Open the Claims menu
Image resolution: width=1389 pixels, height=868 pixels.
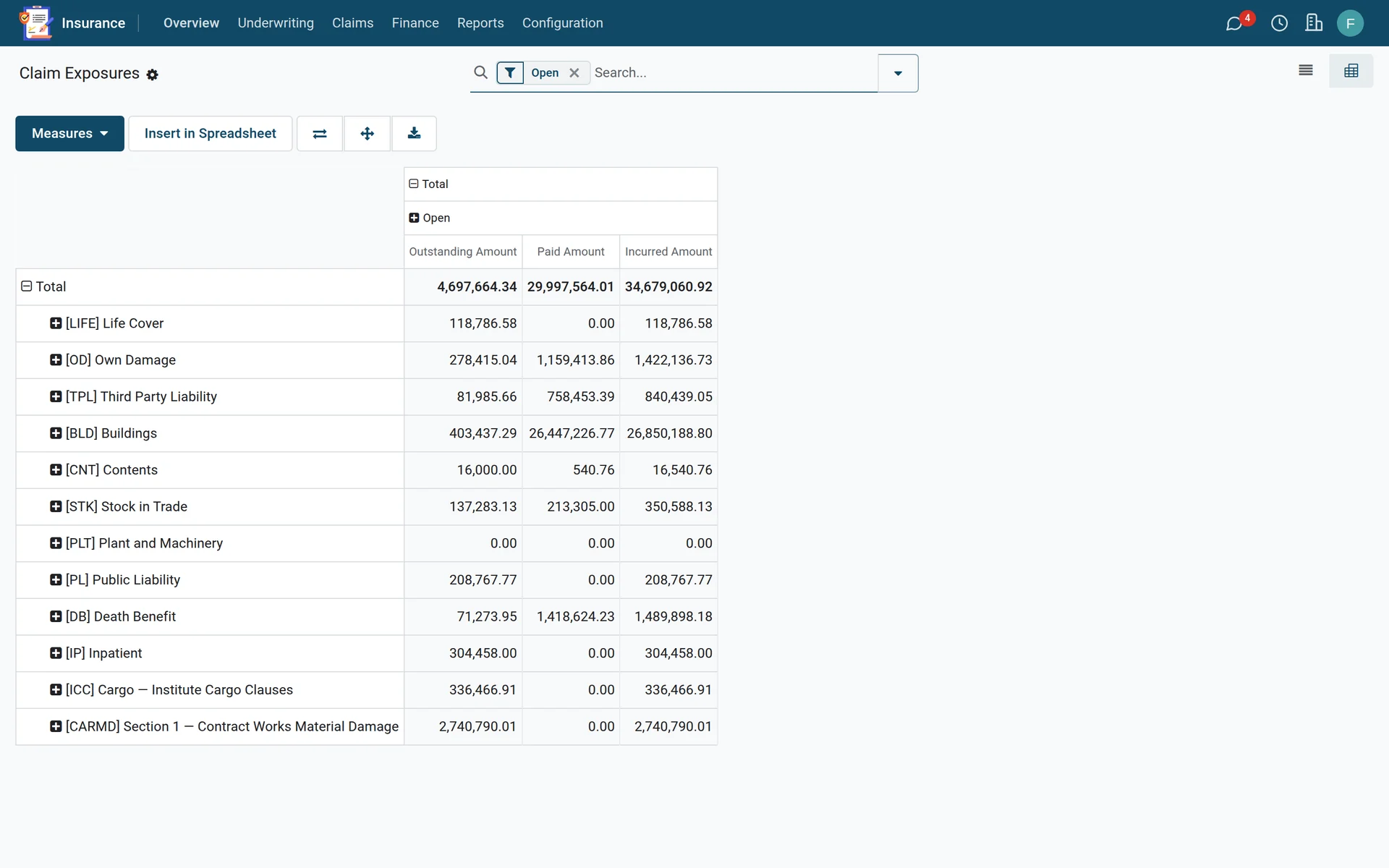click(352, 23)
